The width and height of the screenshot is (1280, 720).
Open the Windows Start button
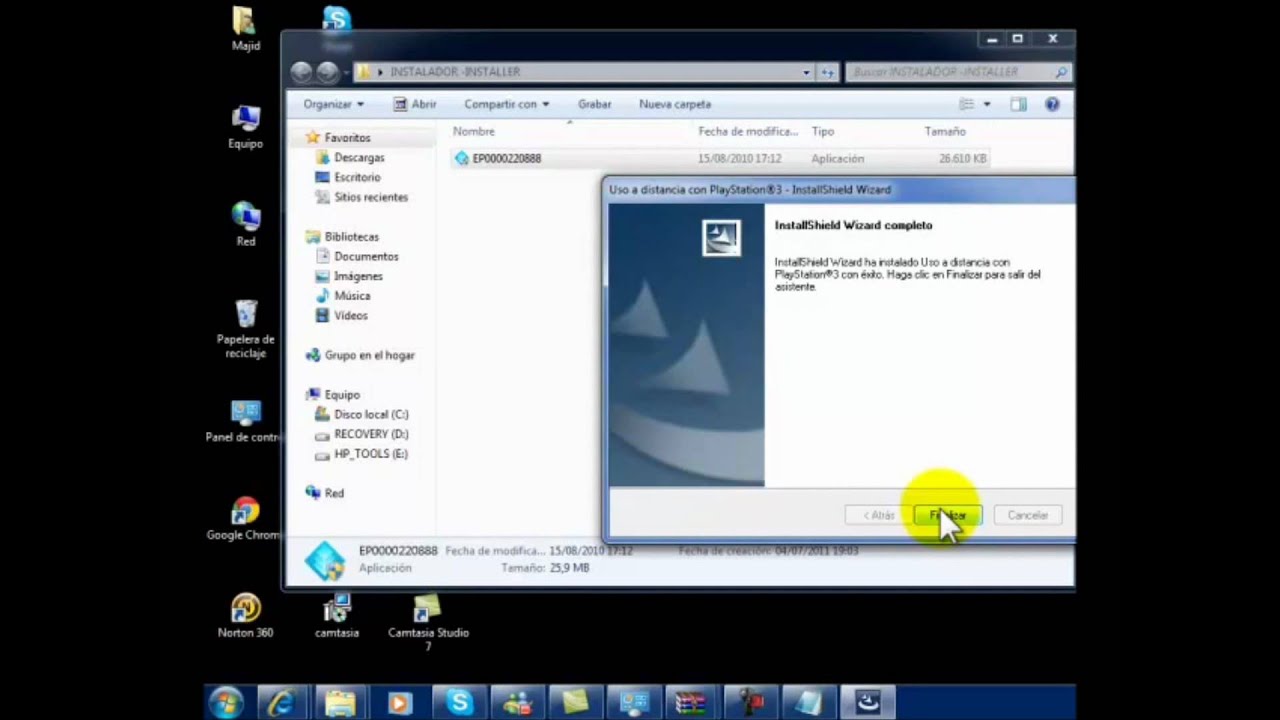pyautogui.click(x=226, y=703)
